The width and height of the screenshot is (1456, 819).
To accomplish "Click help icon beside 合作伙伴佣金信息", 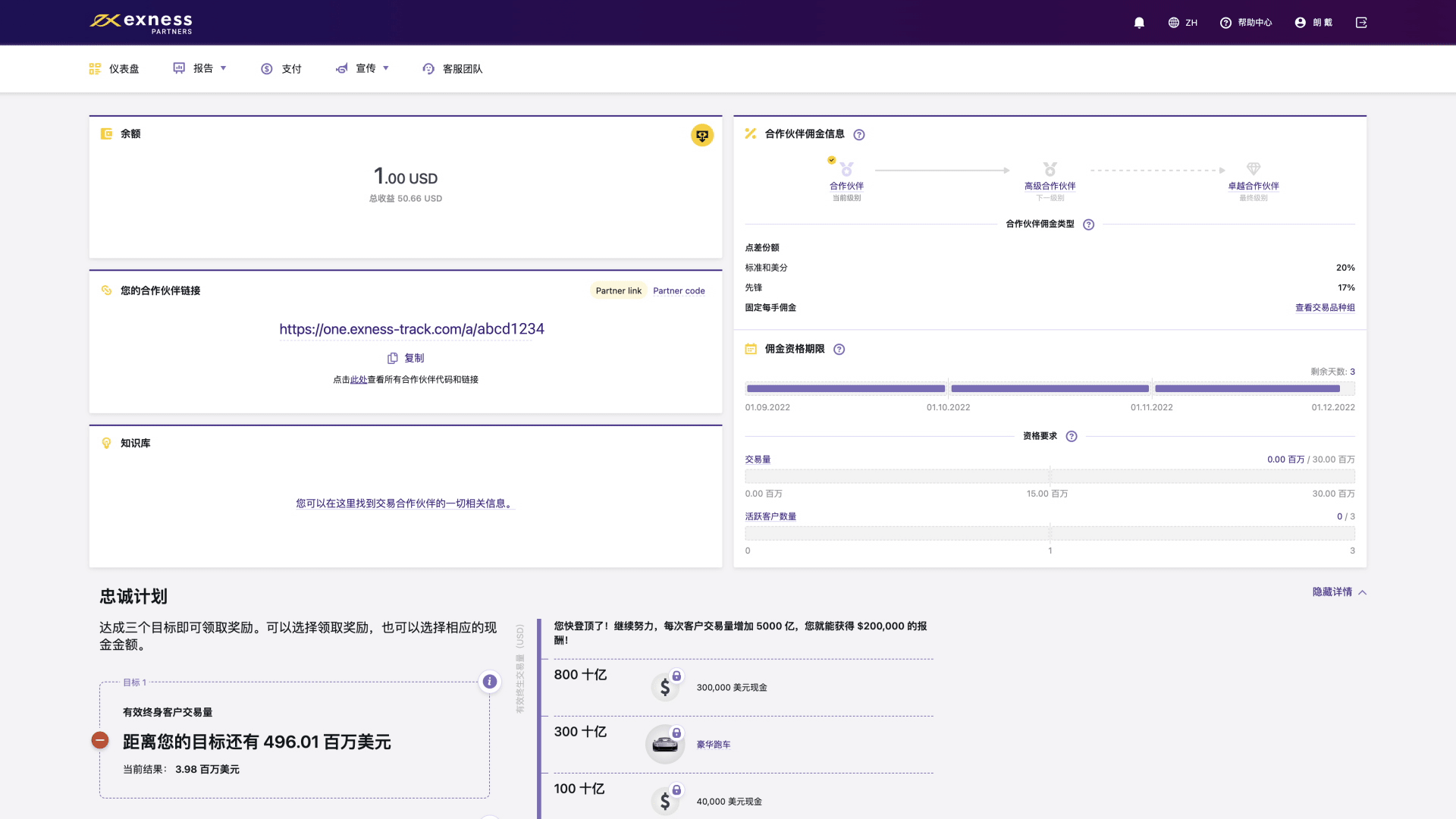I will click(x=859, y=135).
